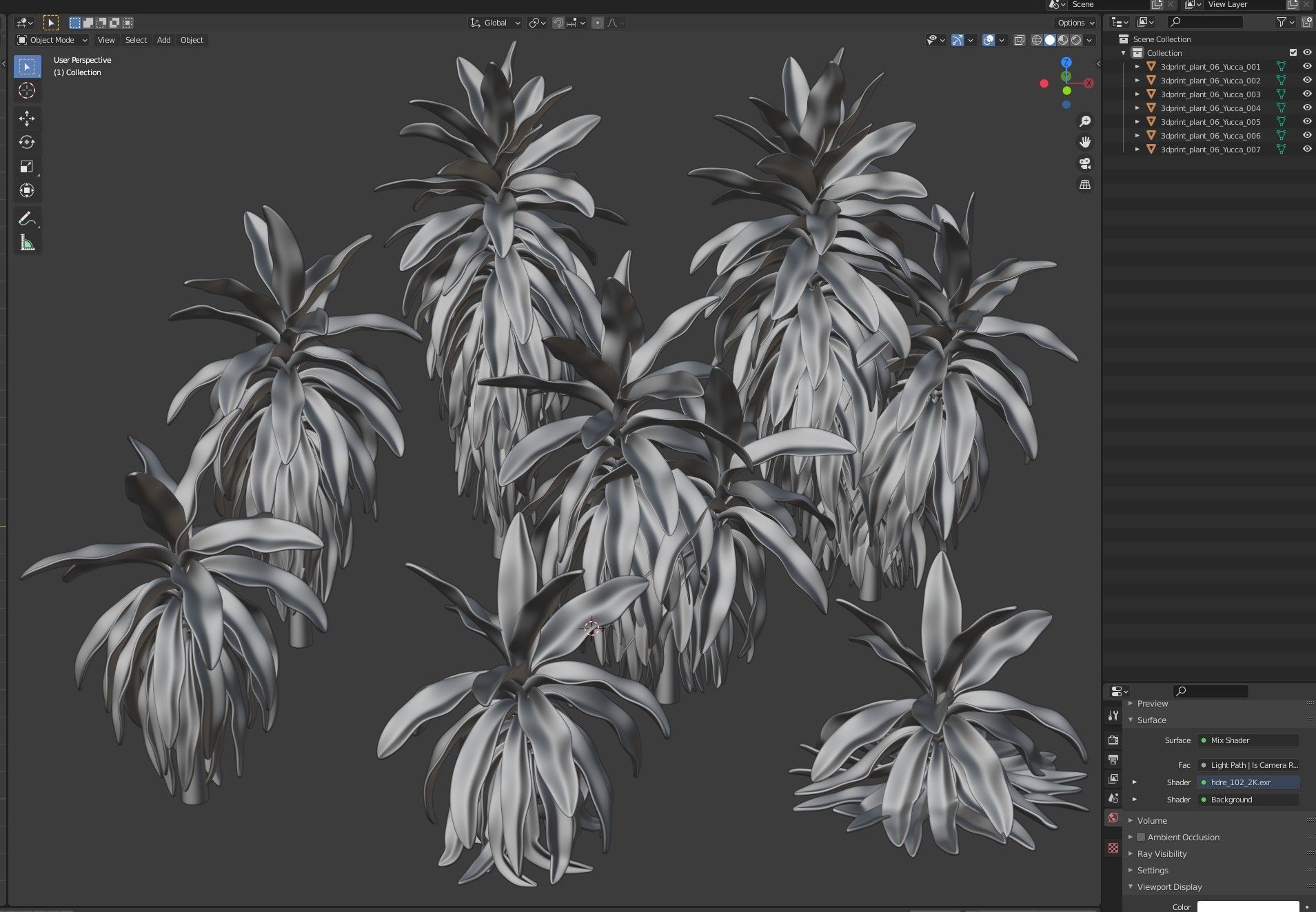Open the Render properties tab

click(x=1113, y=740)
